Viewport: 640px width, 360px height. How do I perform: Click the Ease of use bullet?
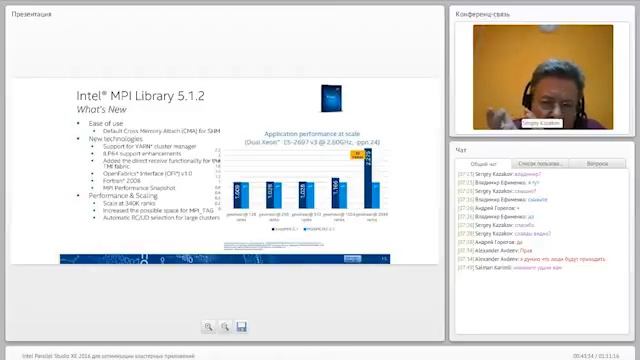click(x=106, y=123)
